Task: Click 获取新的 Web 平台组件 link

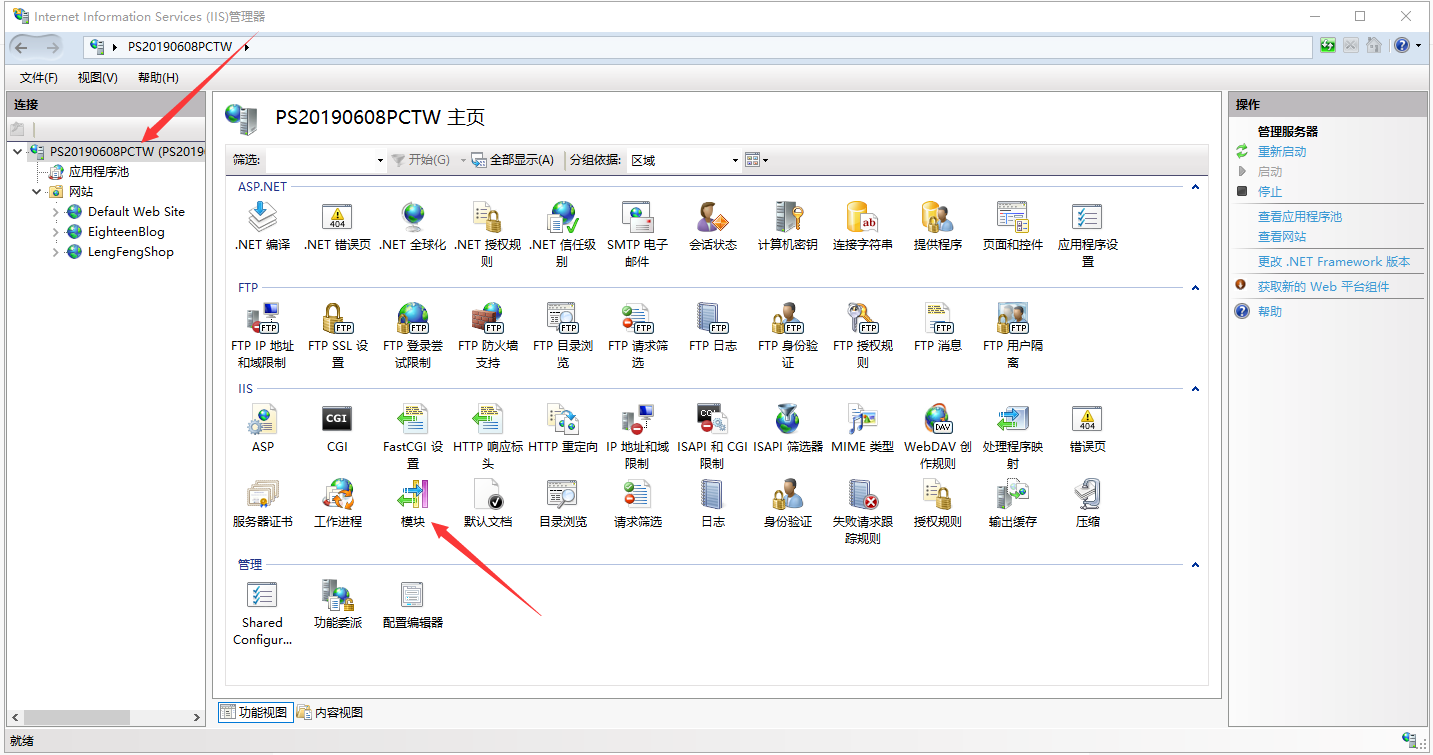Action: tap(1323, 287)
